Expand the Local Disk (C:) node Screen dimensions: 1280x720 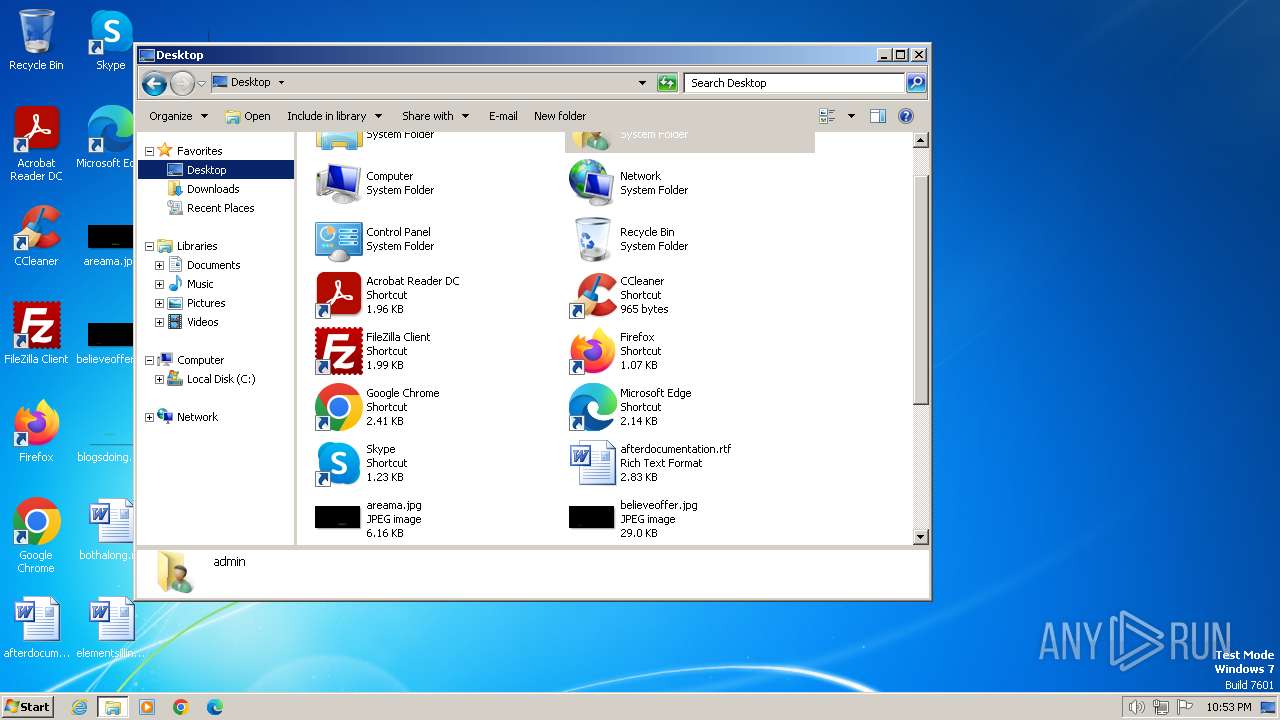(x=159, y=379)
